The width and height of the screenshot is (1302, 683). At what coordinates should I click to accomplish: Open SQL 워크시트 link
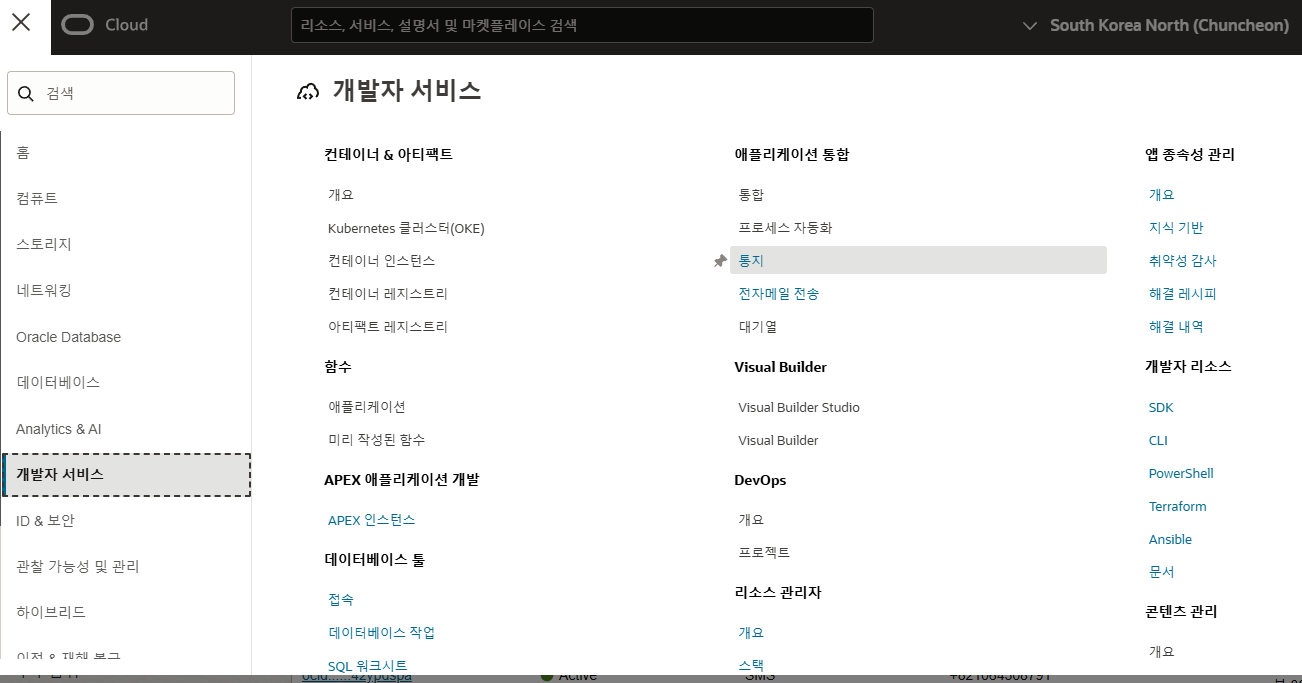click(368, 666)
